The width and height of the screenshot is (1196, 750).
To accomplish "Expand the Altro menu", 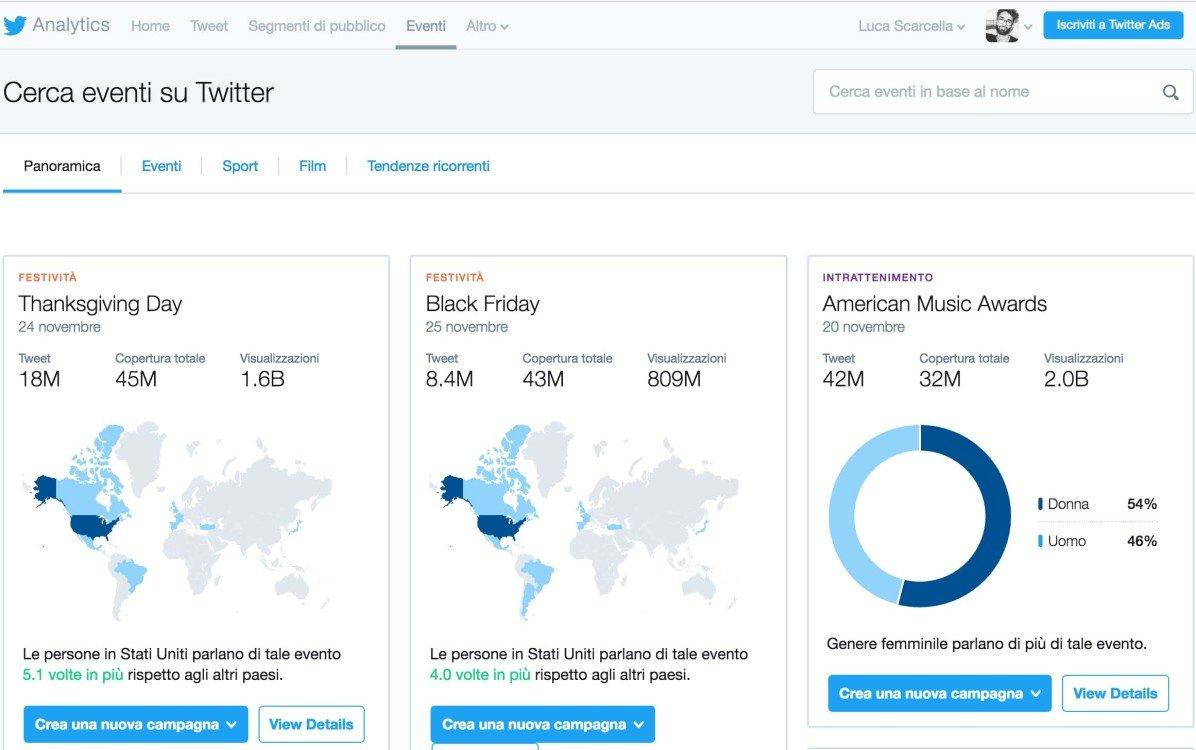I will tap(487, 26).
